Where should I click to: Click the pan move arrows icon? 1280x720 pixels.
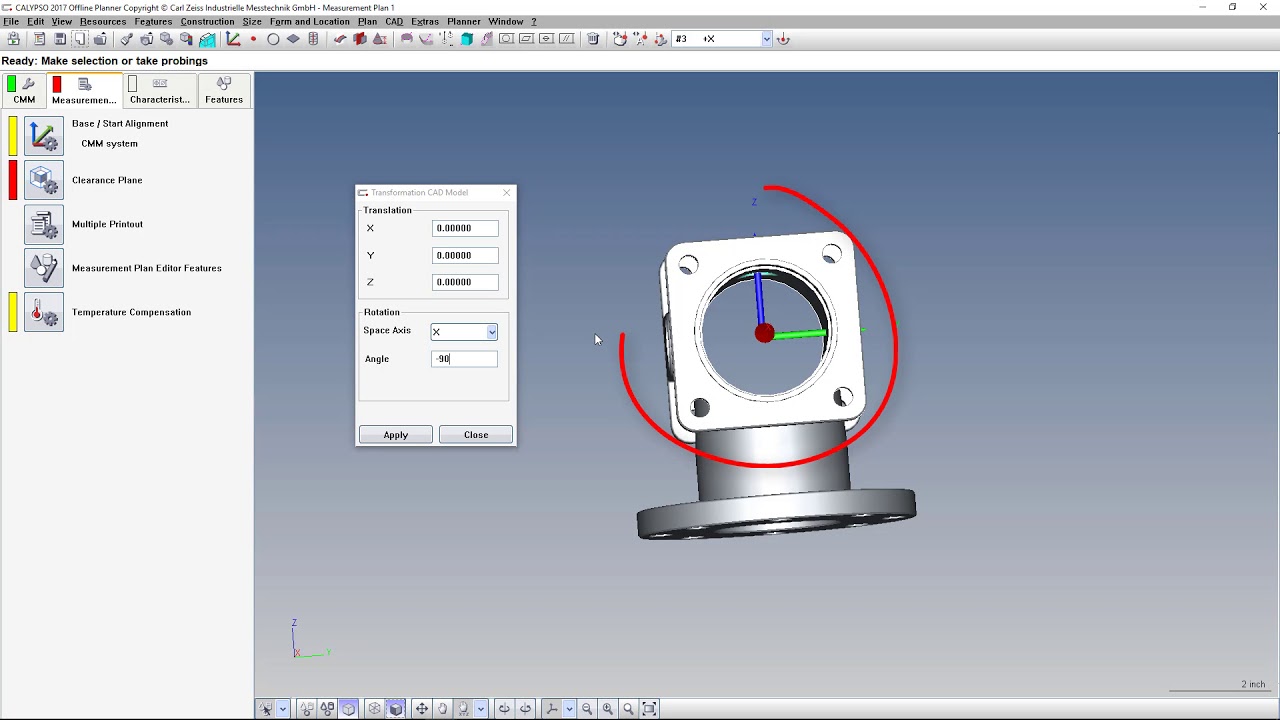point(422,708)
